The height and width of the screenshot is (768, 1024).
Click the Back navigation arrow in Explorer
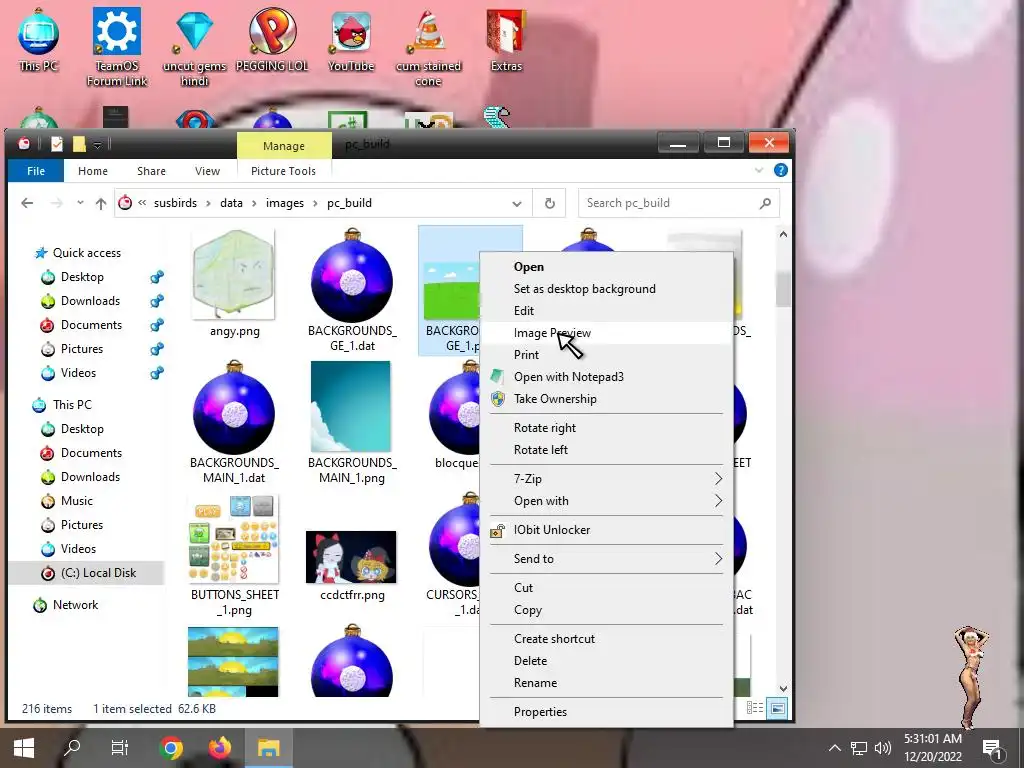[x=27, y=203]
